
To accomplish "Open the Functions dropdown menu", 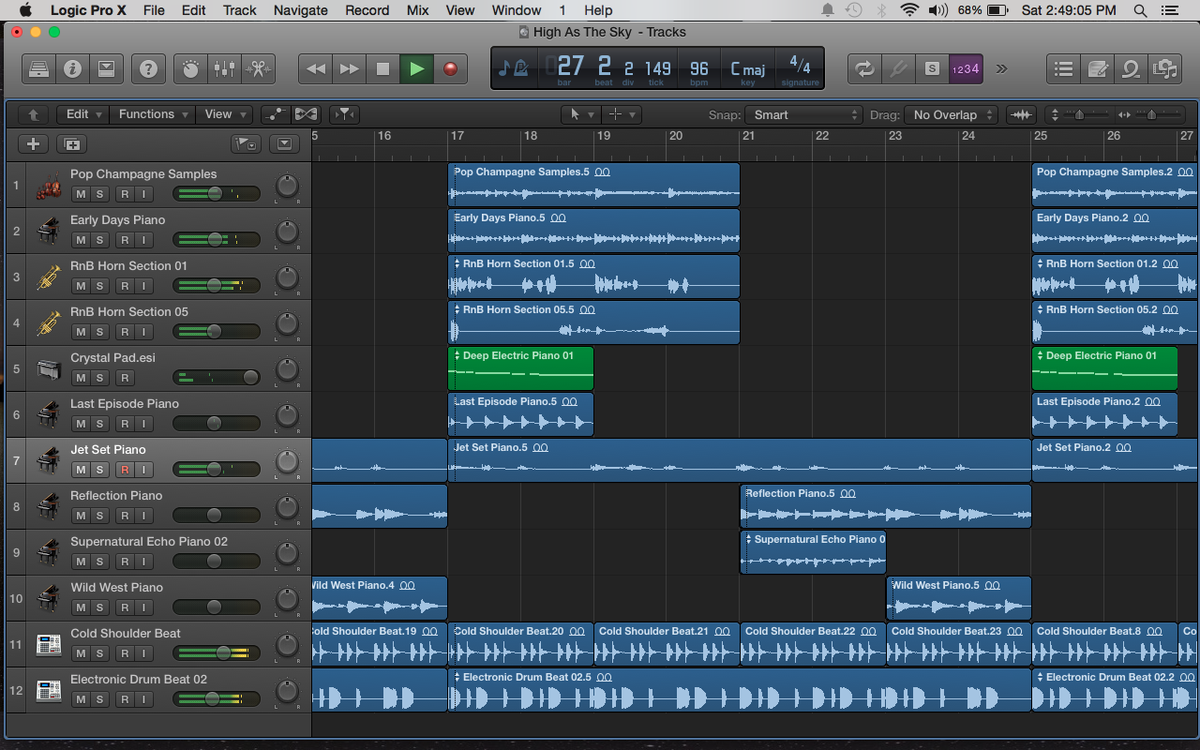I will pyautogui.click(x=152, y=114).
